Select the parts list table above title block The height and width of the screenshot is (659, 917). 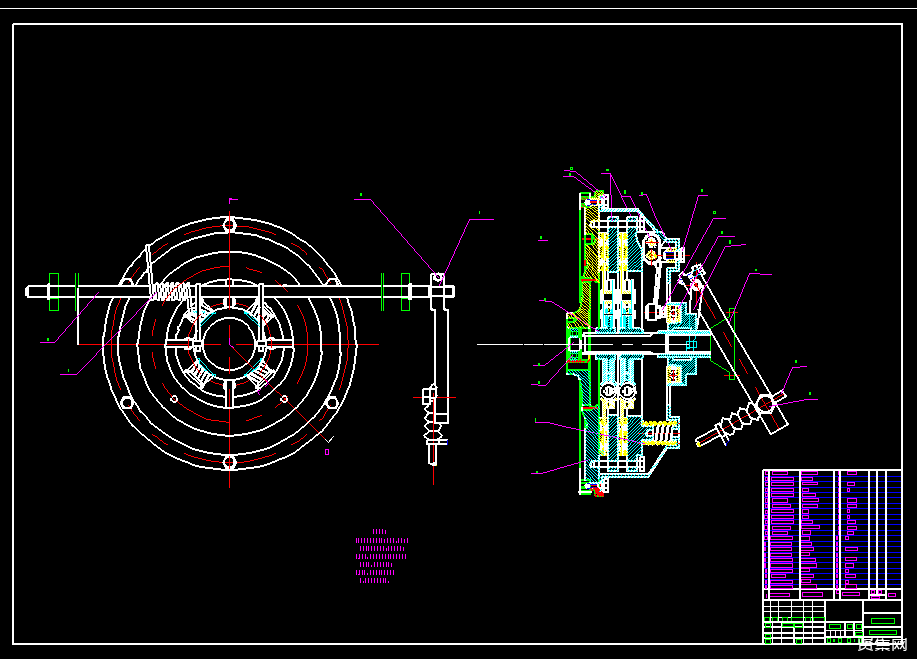(x=832, y=534)
